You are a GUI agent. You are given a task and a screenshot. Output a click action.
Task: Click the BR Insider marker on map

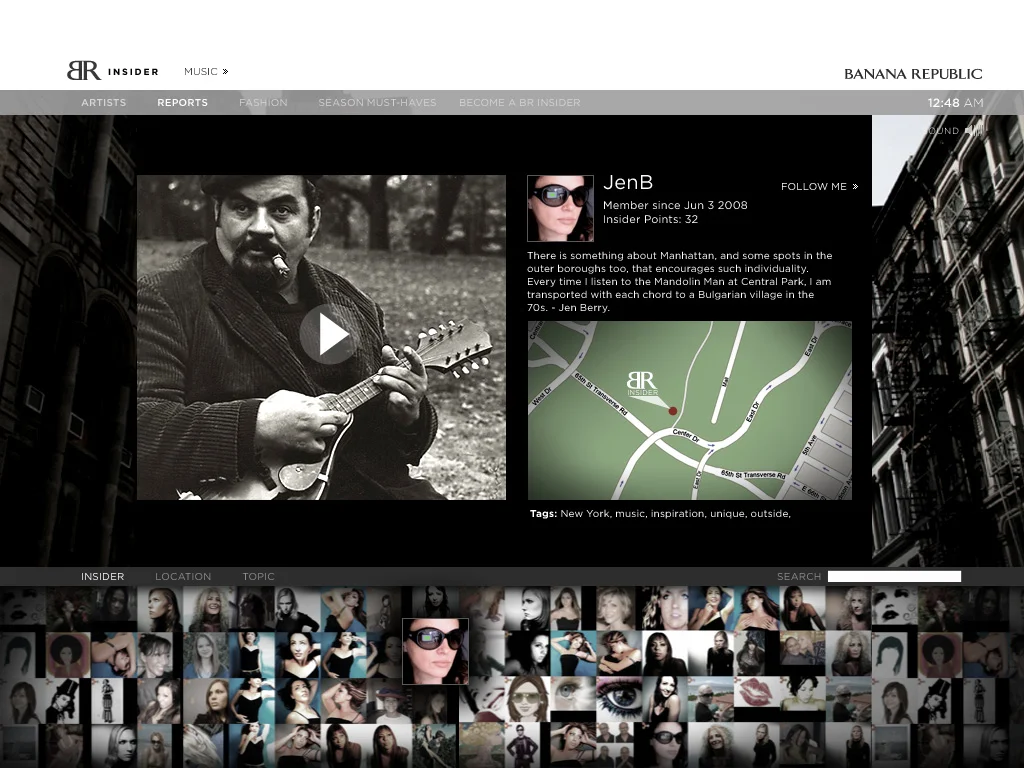point(642,384)
